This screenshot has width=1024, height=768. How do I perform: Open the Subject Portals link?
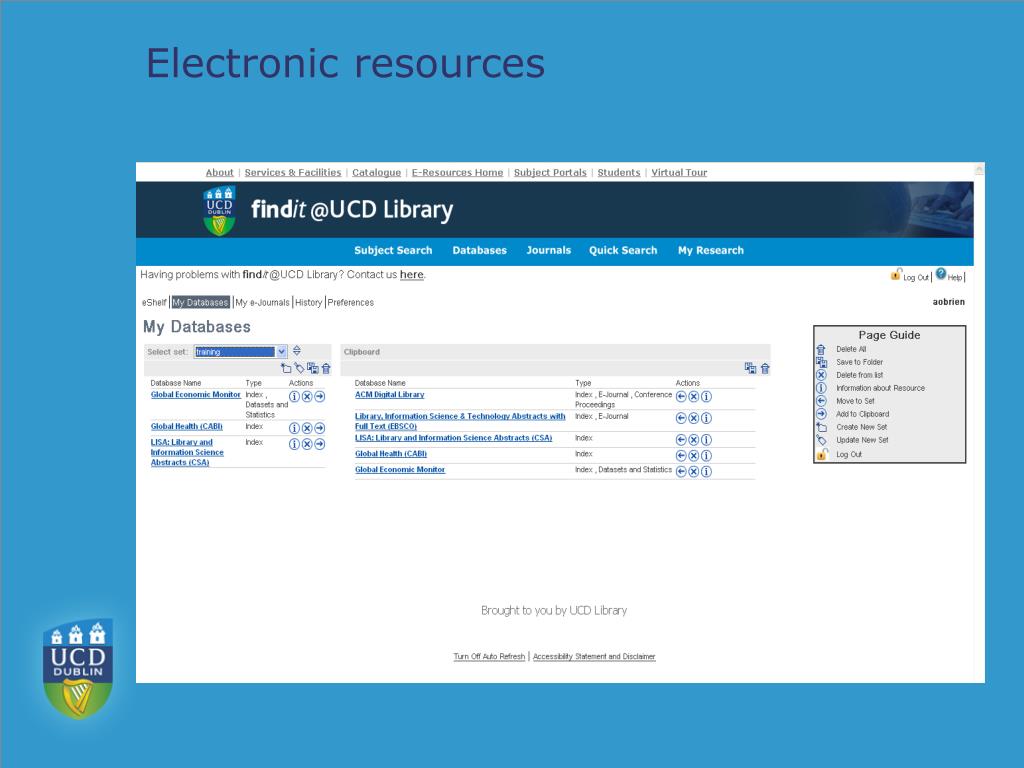[x=550, y=172]
